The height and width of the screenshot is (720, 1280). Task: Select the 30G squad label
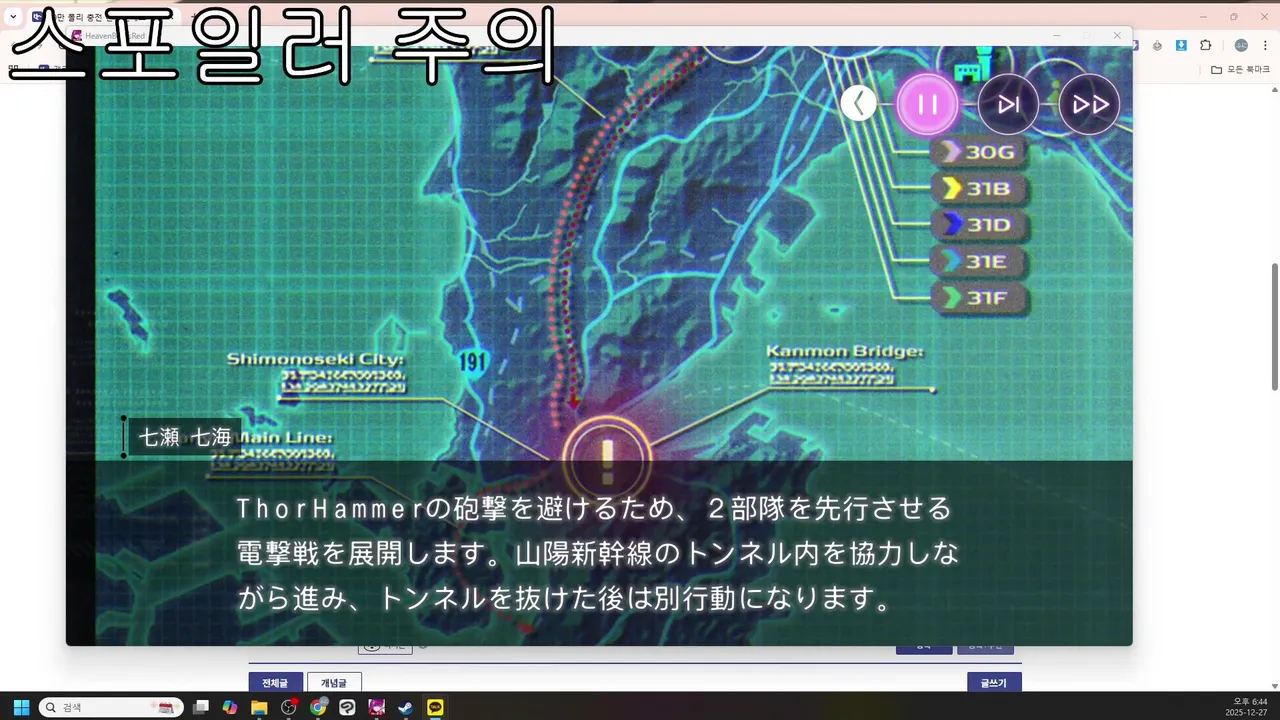(979, 152)
